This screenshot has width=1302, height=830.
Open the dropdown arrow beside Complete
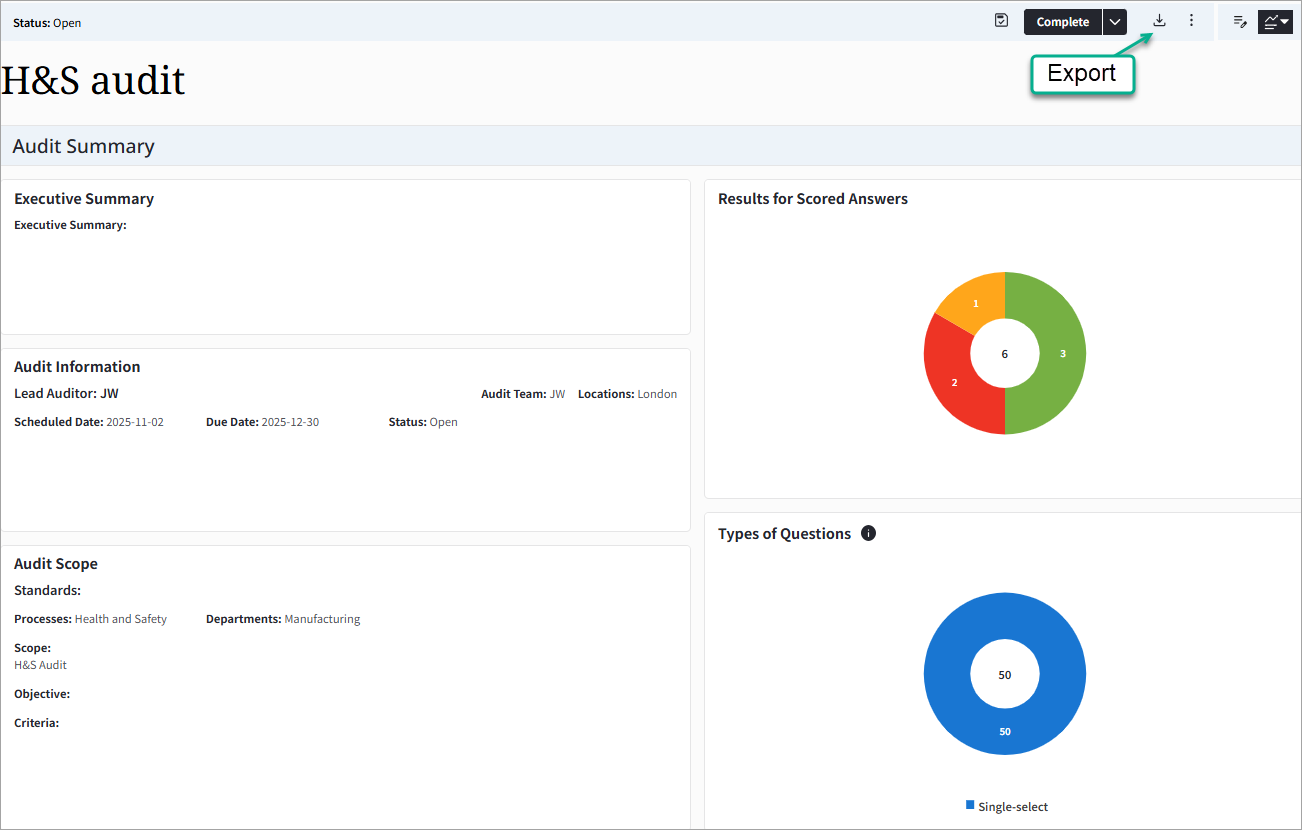coord(1115,22)
